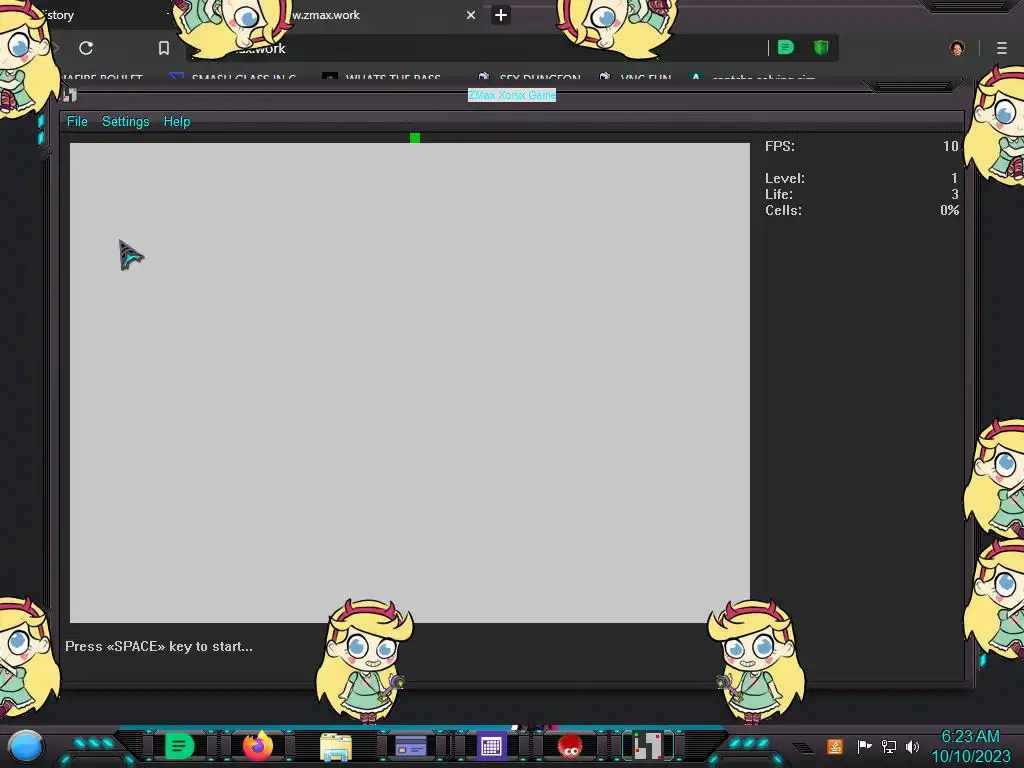
Task: Open the clock showing 6:23 AM
Action: (970, 737)
